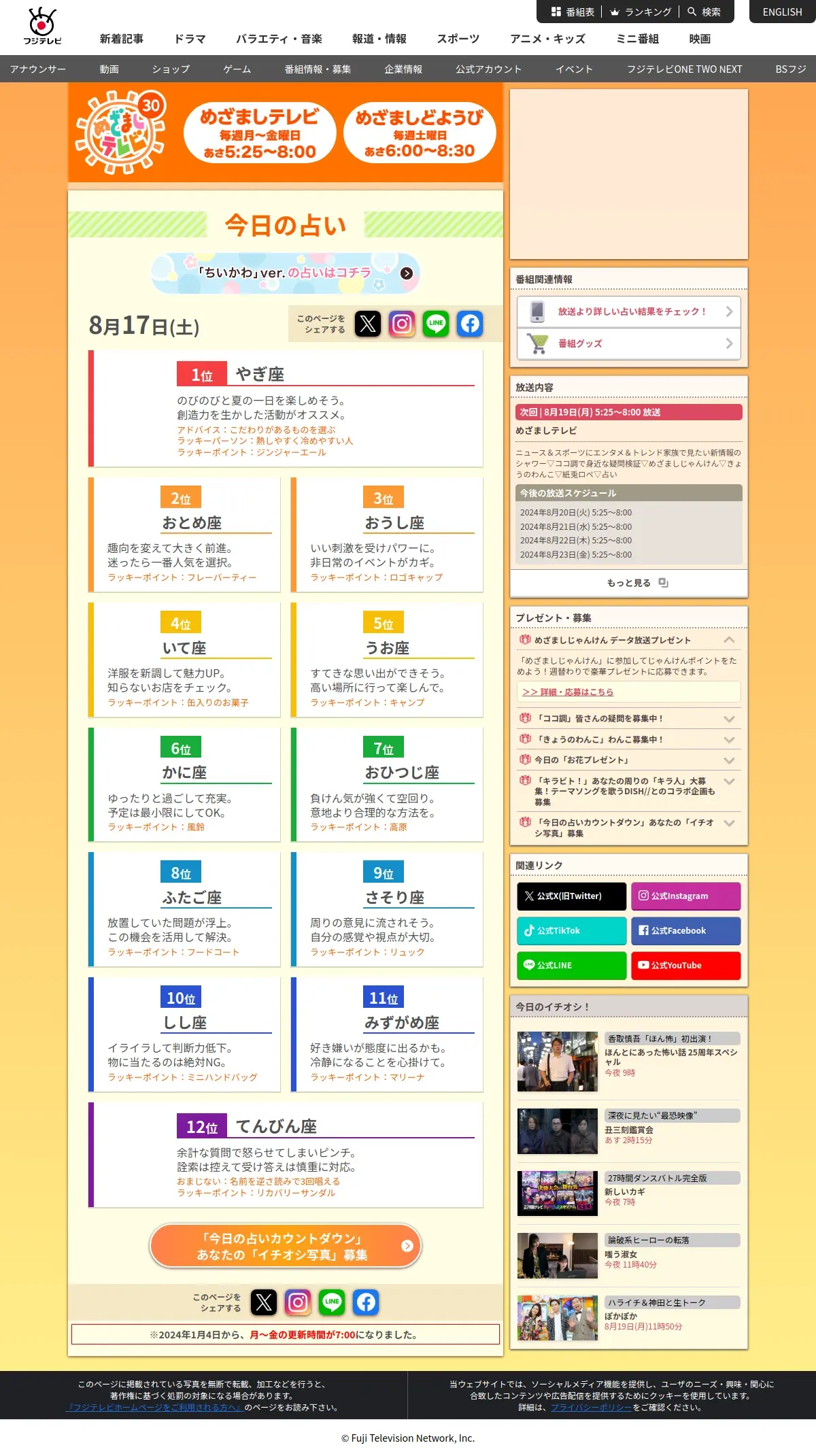Click 次回 8月19日(月) 5:25〜8:00 放送 label
The width and height of the screenshot is (816, 1456).
(629, 412)
